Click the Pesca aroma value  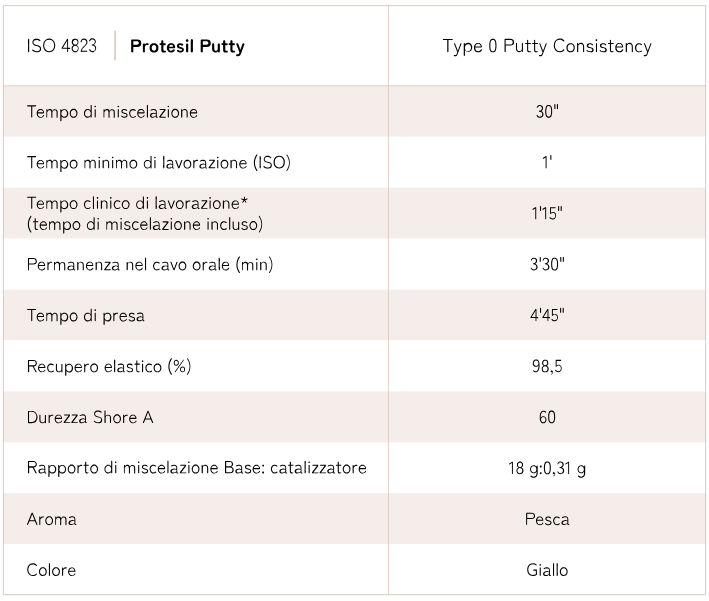[x=547, y=519]
